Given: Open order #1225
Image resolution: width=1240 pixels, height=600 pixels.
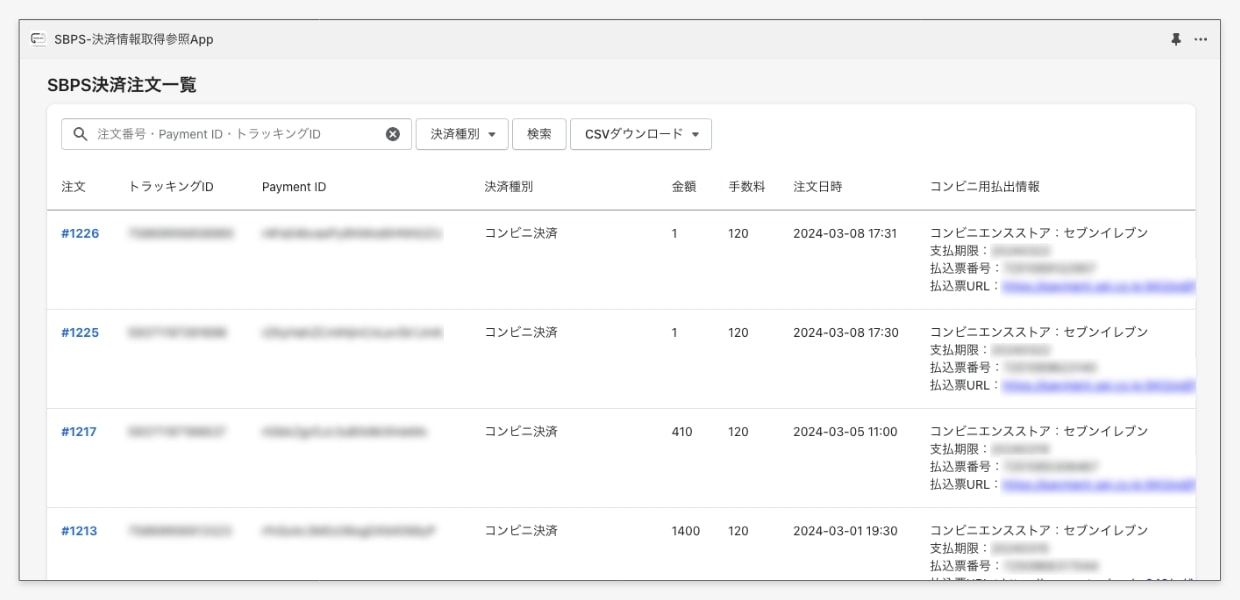Looking at the screenshot, I should [x=80, y=332].
